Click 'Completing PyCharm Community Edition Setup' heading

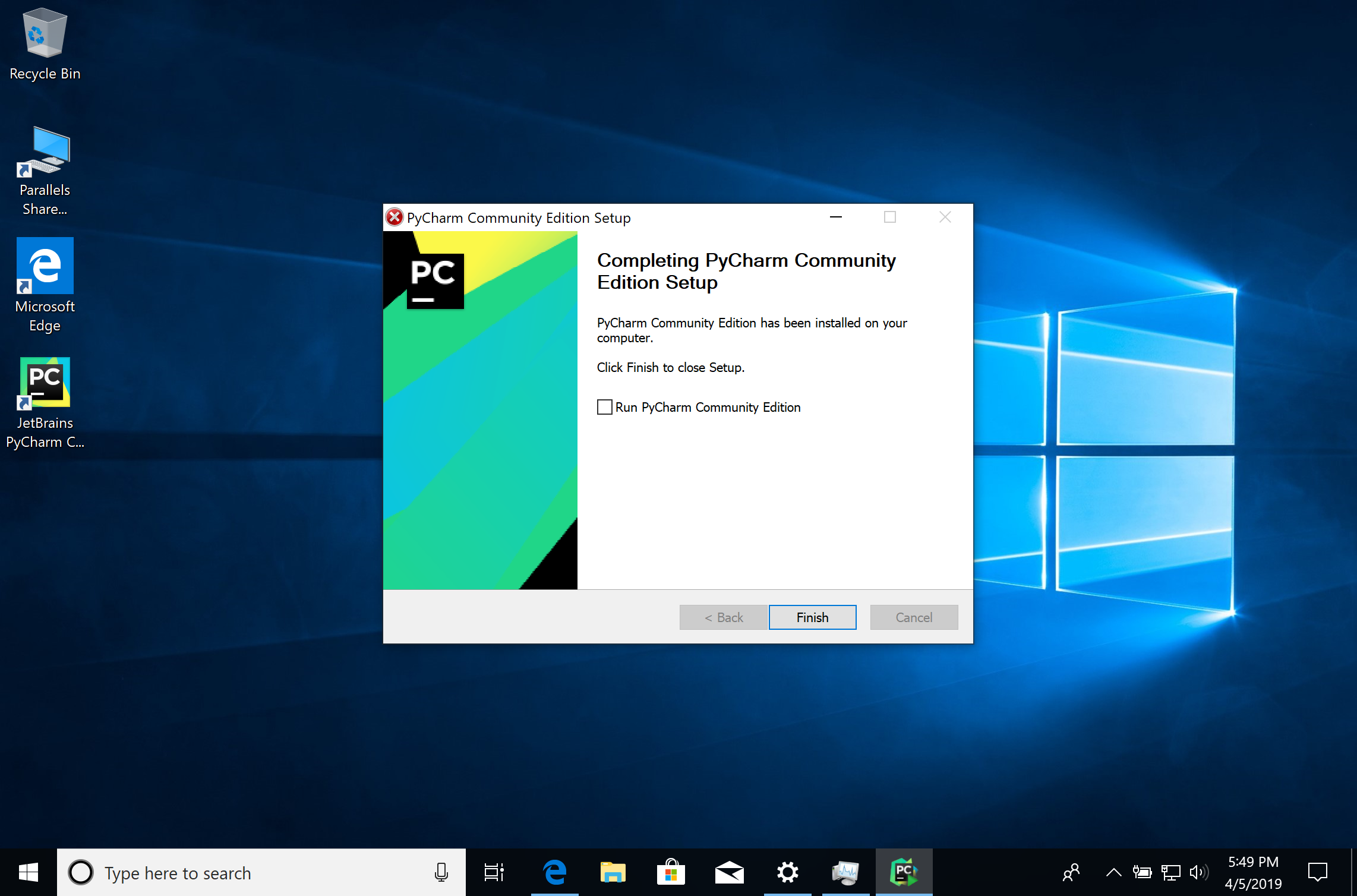coord(746,271)
